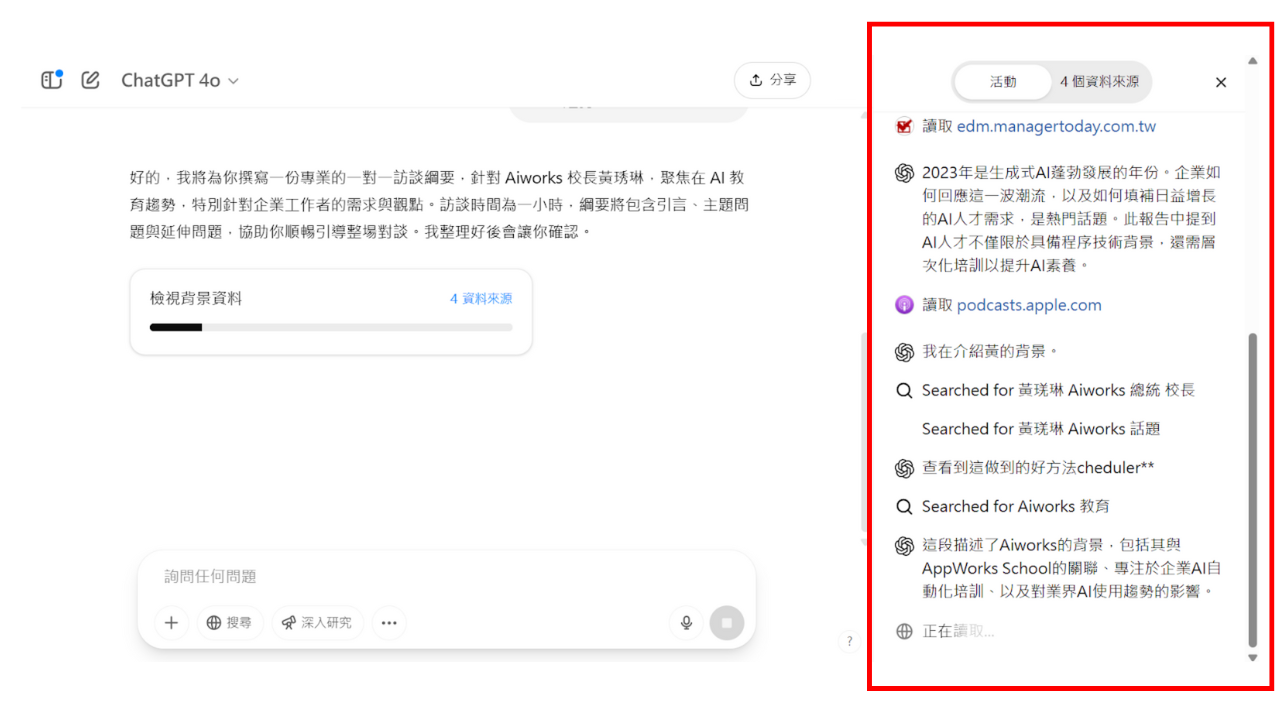Close the activity side panel

pyautogui.click(x=1221, y=82)
